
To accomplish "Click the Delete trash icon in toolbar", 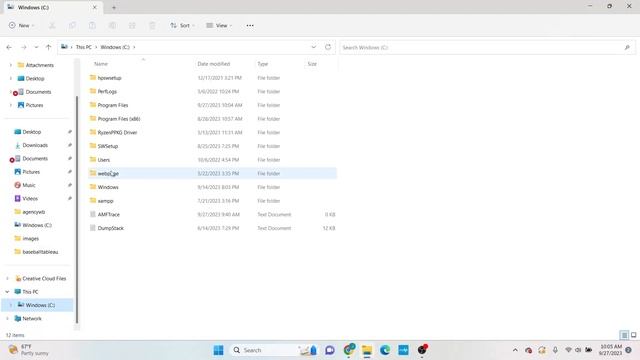I will [152, 25].
